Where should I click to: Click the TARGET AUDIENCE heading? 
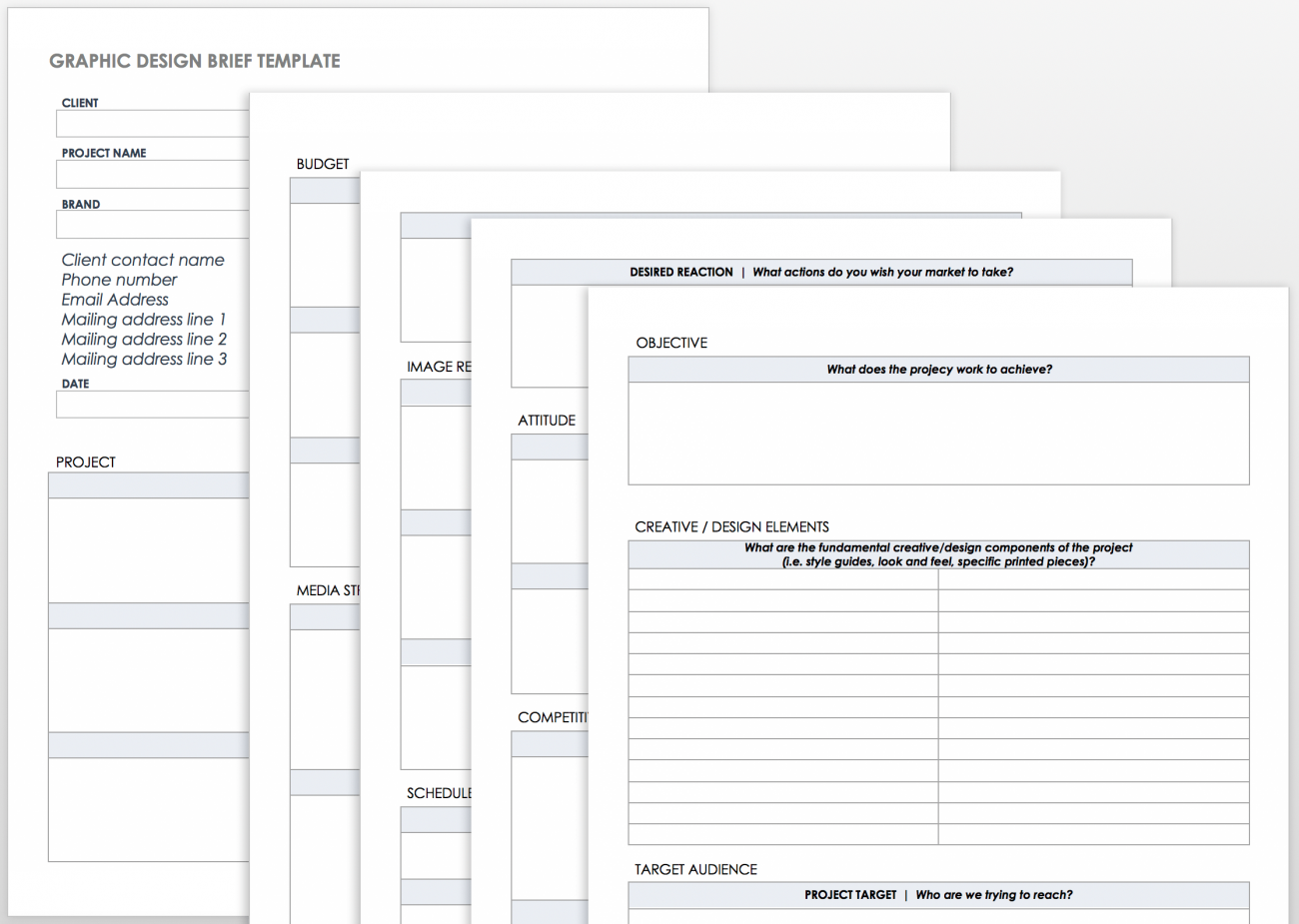(695, 869)
